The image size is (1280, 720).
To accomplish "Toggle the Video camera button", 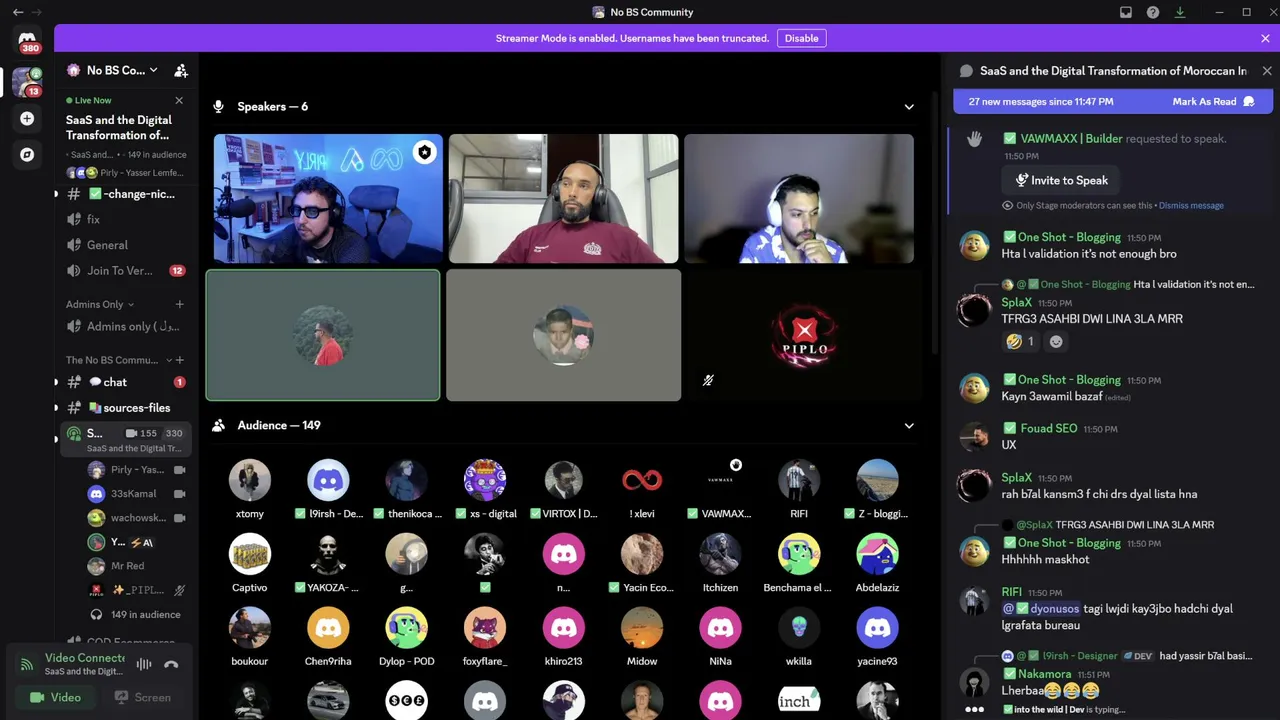I will coord(56,697).
